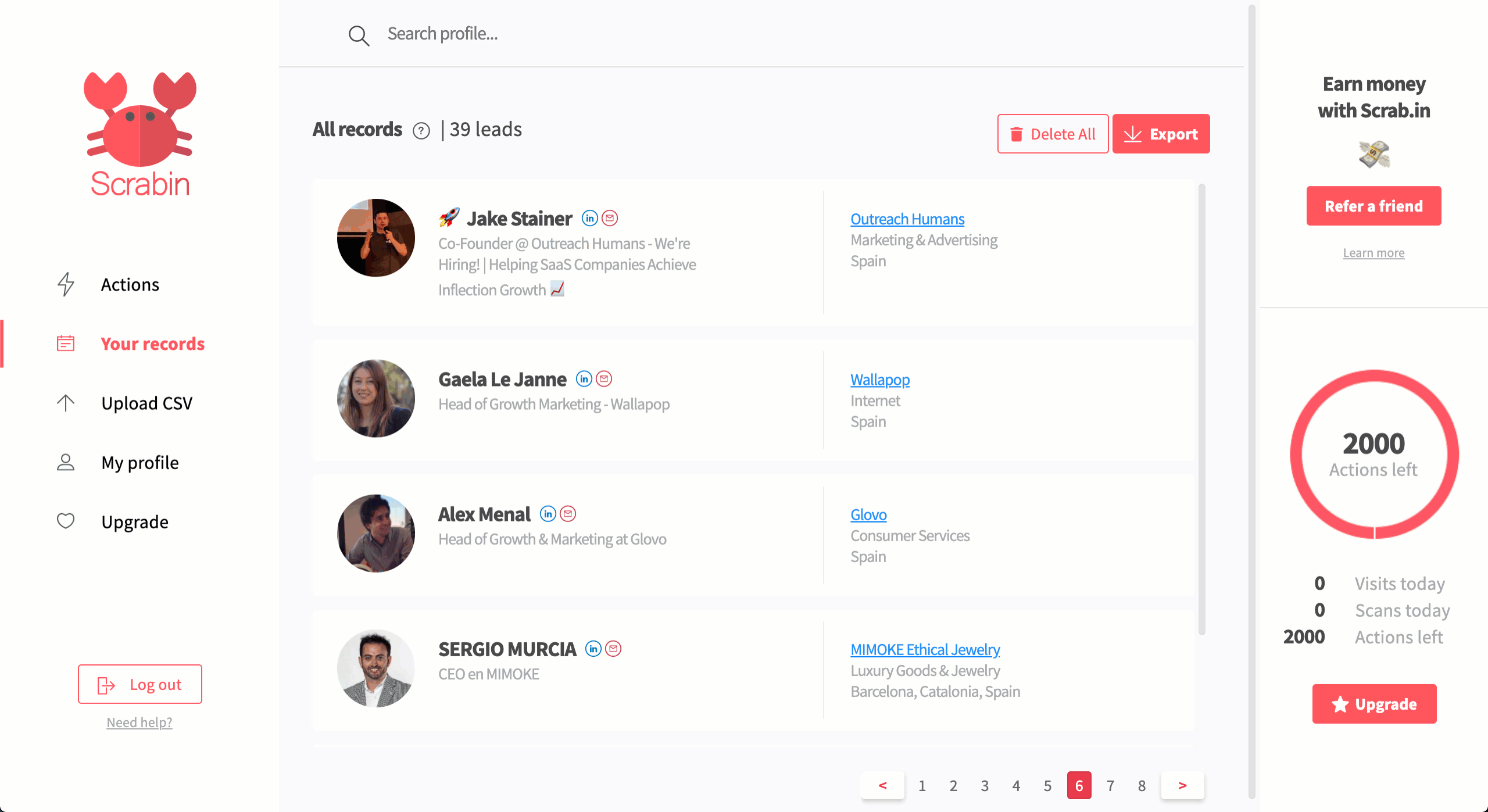
Task: Click the name Alex Menal
Action: click(x=484, y=514)
